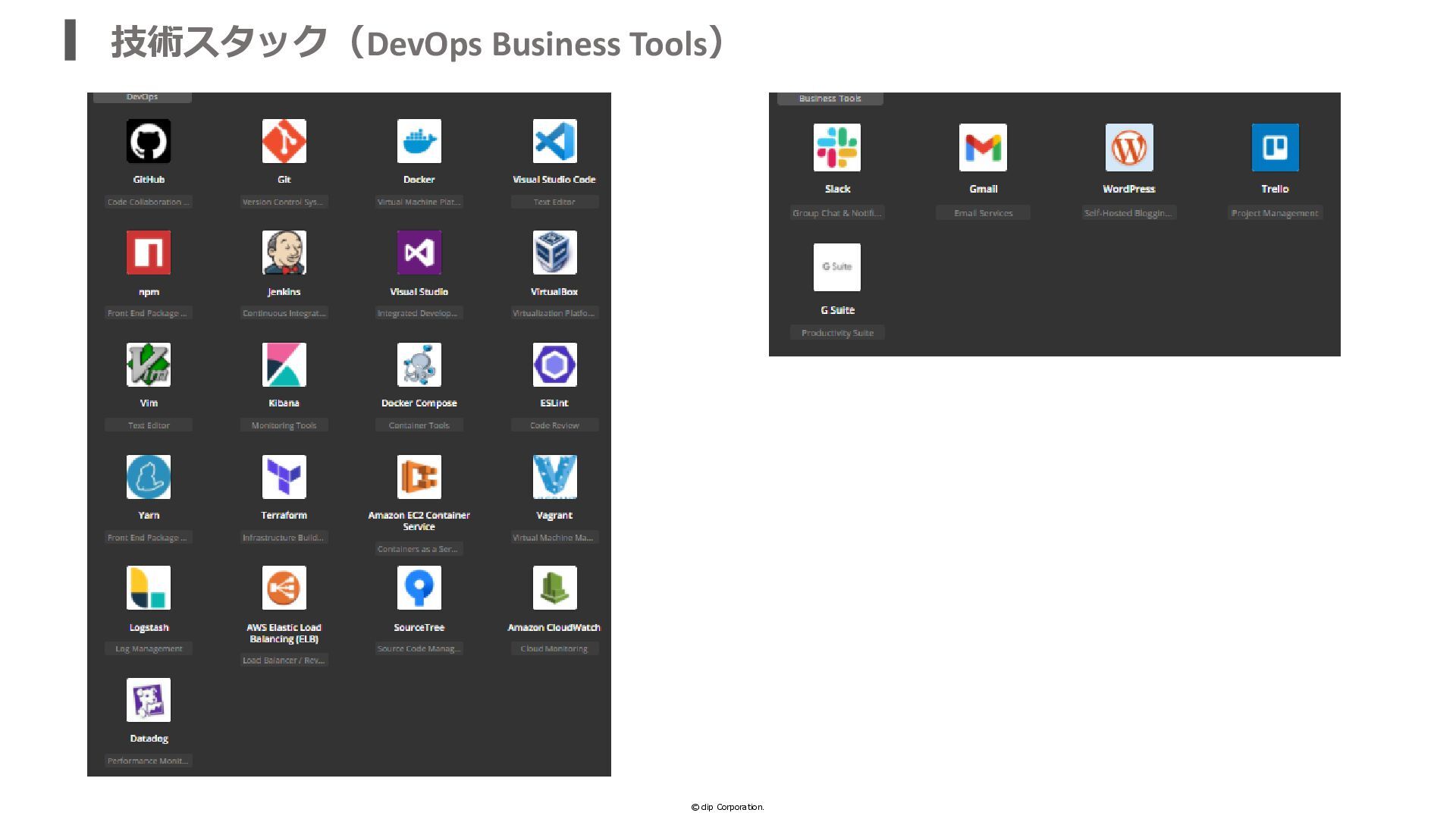This screenshot has height=819, width=1456.
Task: Click the GitHub octocat icon
Action: 149,141
